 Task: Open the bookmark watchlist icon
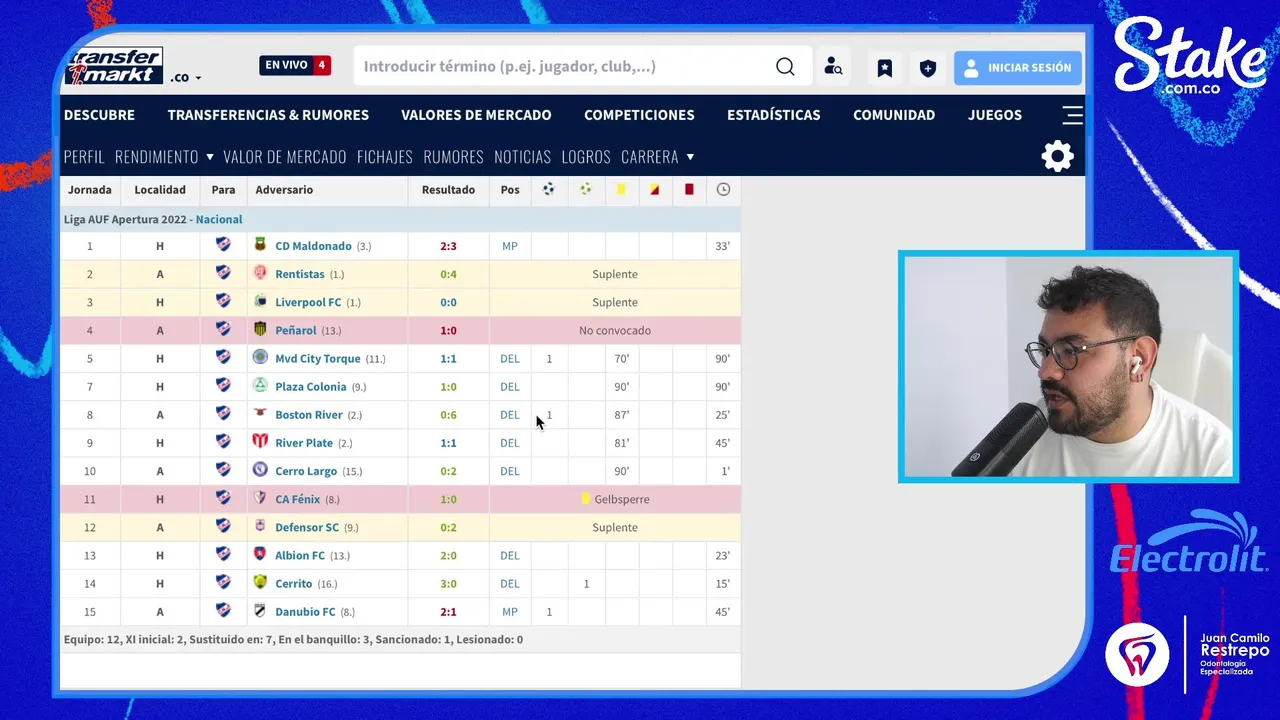pyautogui.click(x=885, y=68)
